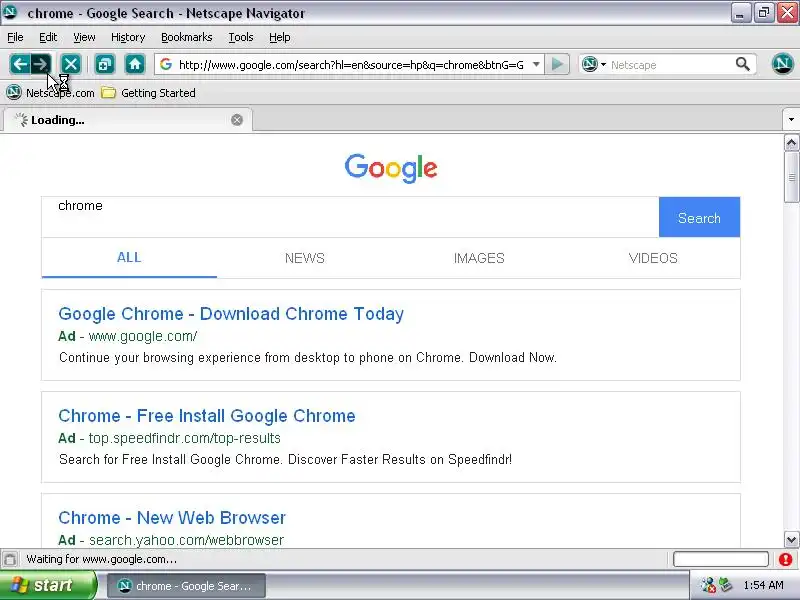Open Chrome - New Web Browser link
The height and width of the screenshot is (600, 800).
pyautogui.click(x=172, y=518)
